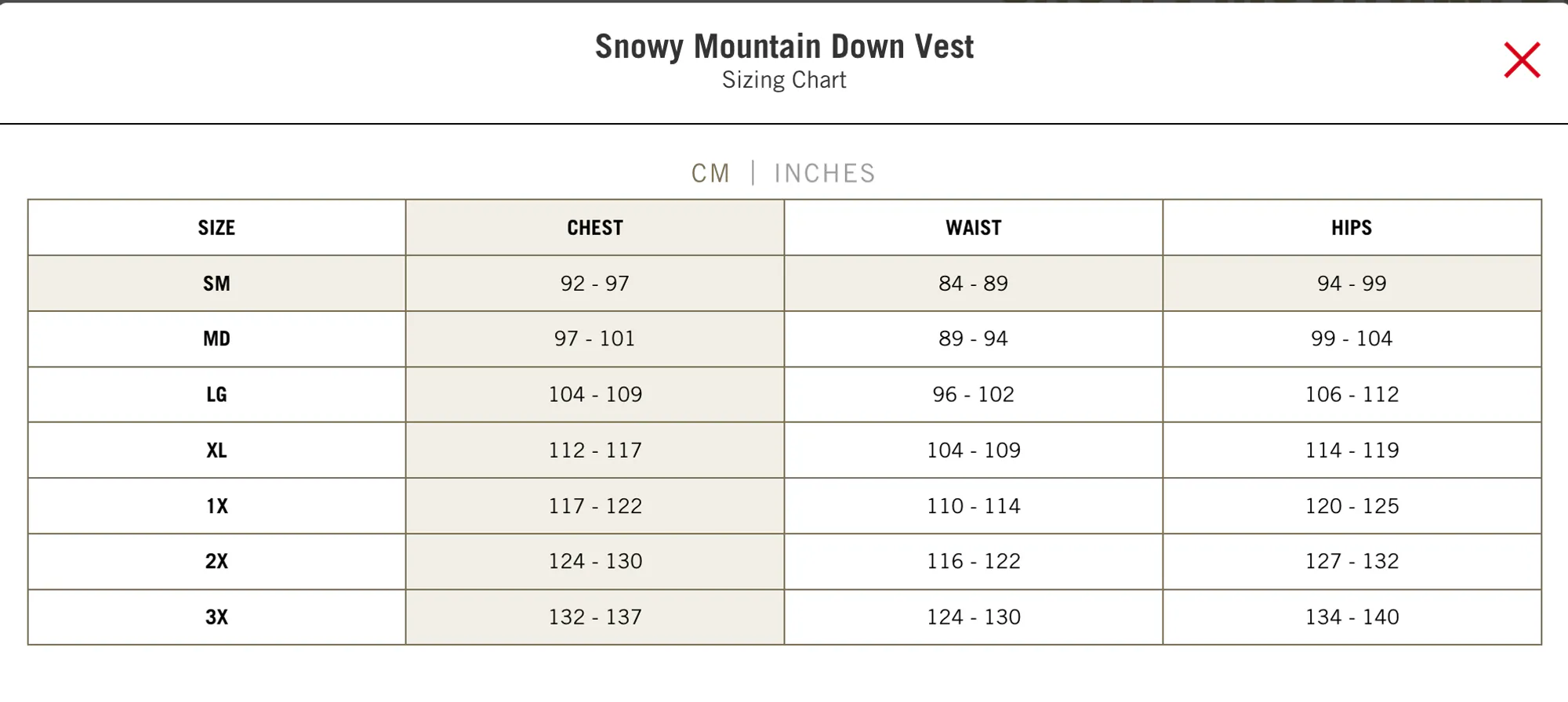
Task: Switch units to CM
Action: (710, 173)
